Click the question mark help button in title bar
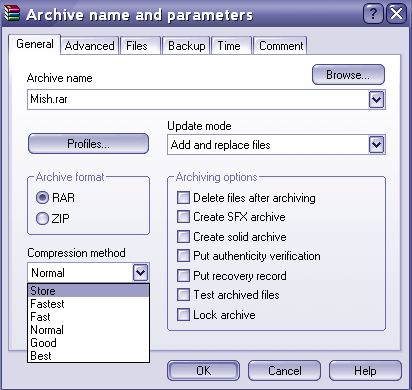The width and height of the screenshot is (412, 390). [x=373, y=14]
